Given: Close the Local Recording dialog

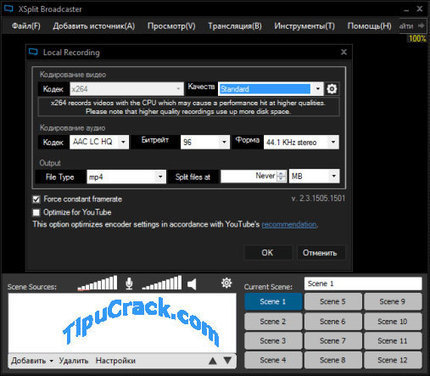Looking at the screenshot, I should click(344, 52).
